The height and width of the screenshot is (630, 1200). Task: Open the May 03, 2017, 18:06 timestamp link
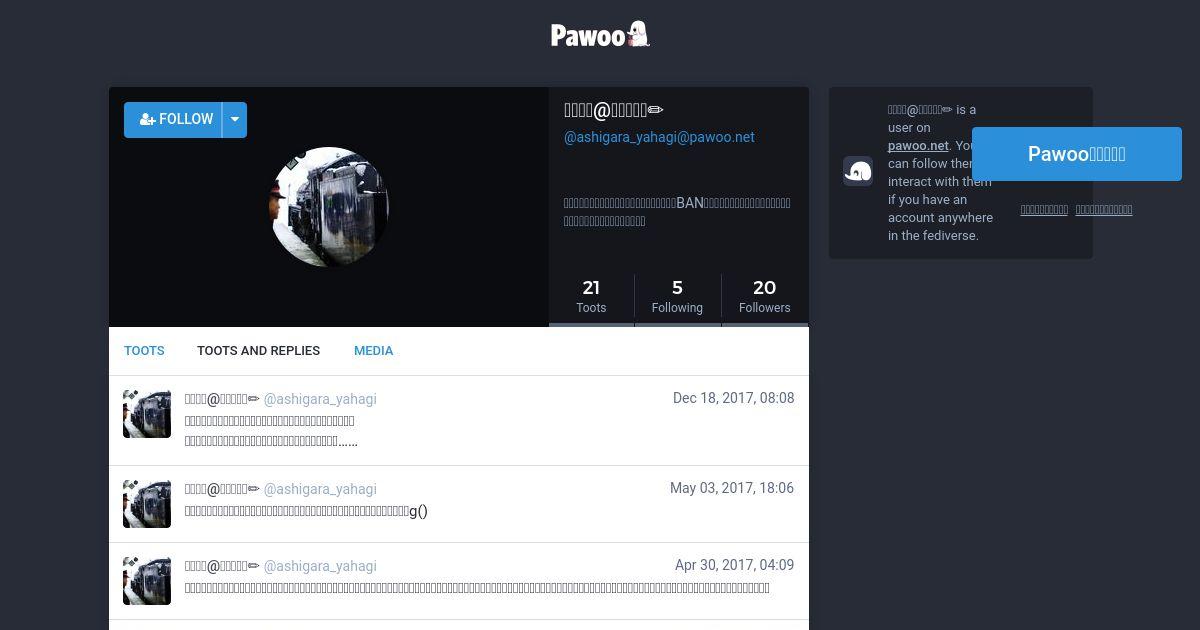point(732,488)
